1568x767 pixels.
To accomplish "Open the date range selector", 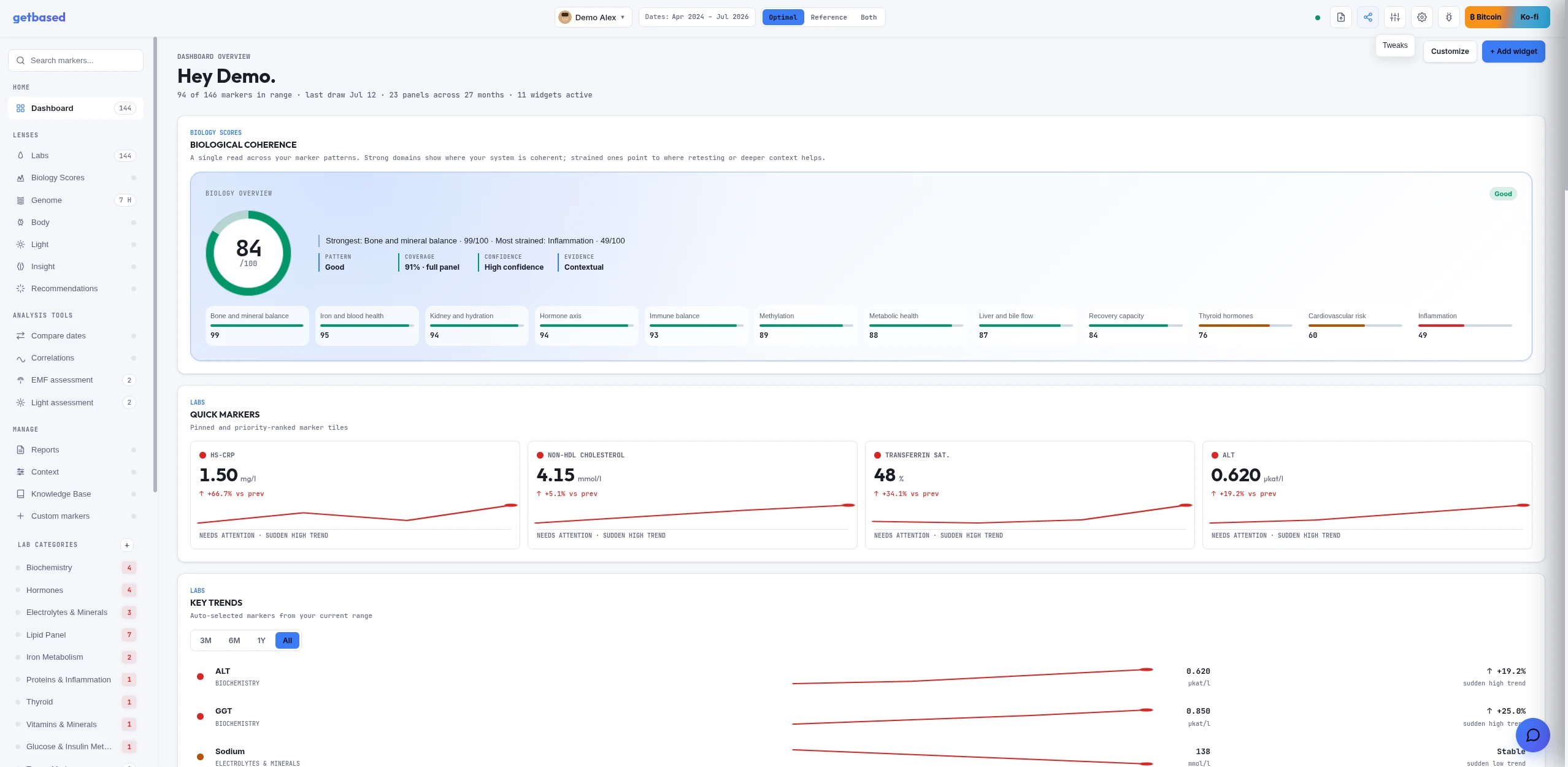I will point(697,17).
